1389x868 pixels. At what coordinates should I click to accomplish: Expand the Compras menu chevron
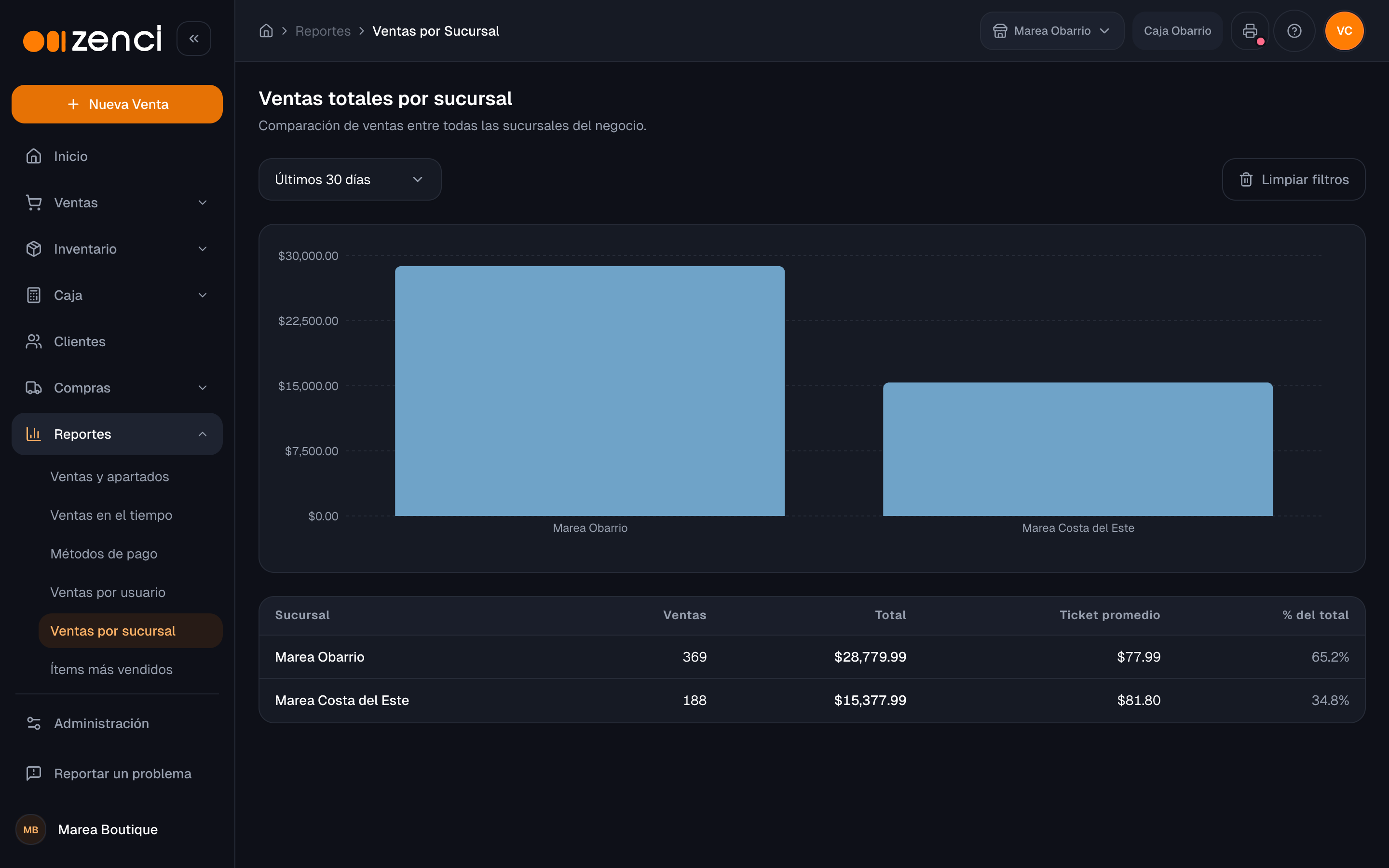pyautogui.click(x=203, y=388)
